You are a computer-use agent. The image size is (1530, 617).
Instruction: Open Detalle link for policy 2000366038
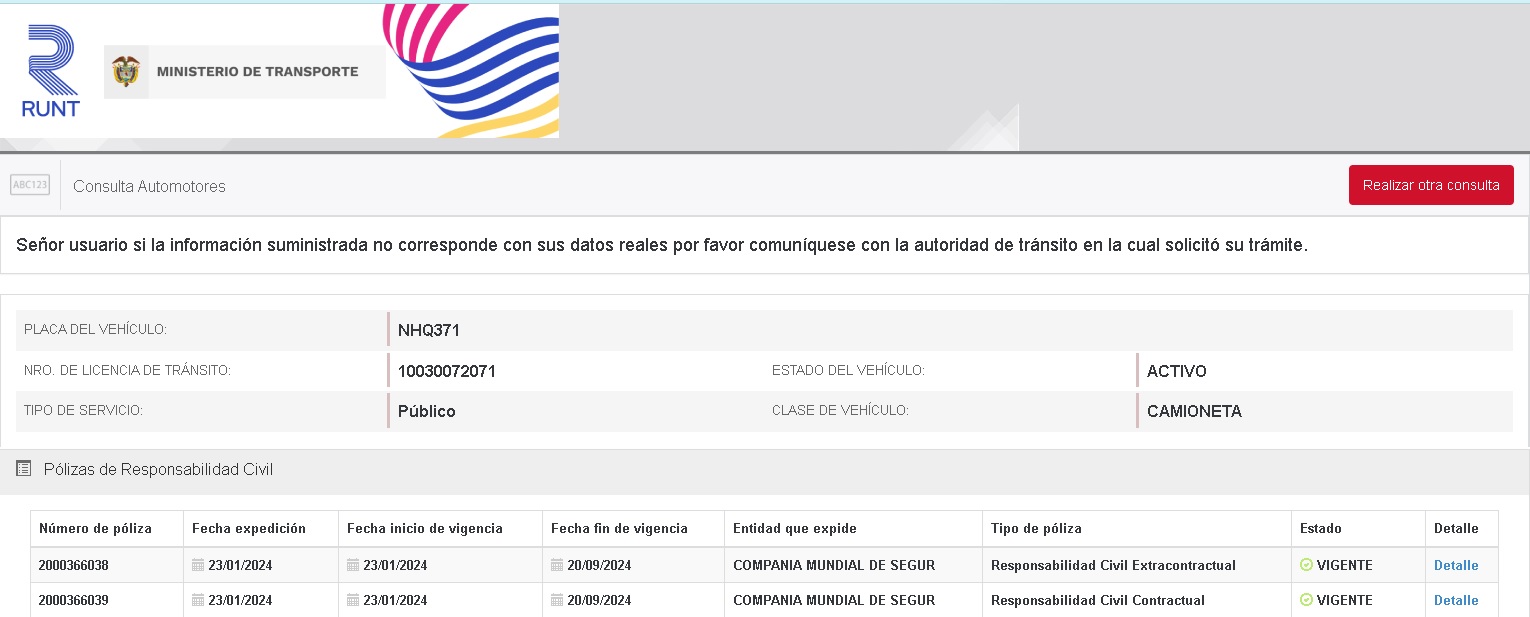tap(1455, 565)
